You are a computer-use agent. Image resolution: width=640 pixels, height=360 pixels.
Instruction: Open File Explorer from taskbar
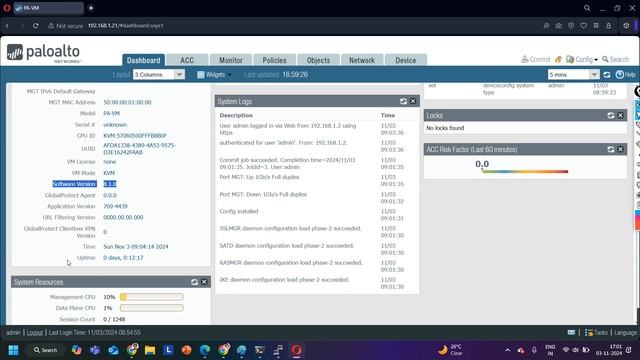point(150,350)
